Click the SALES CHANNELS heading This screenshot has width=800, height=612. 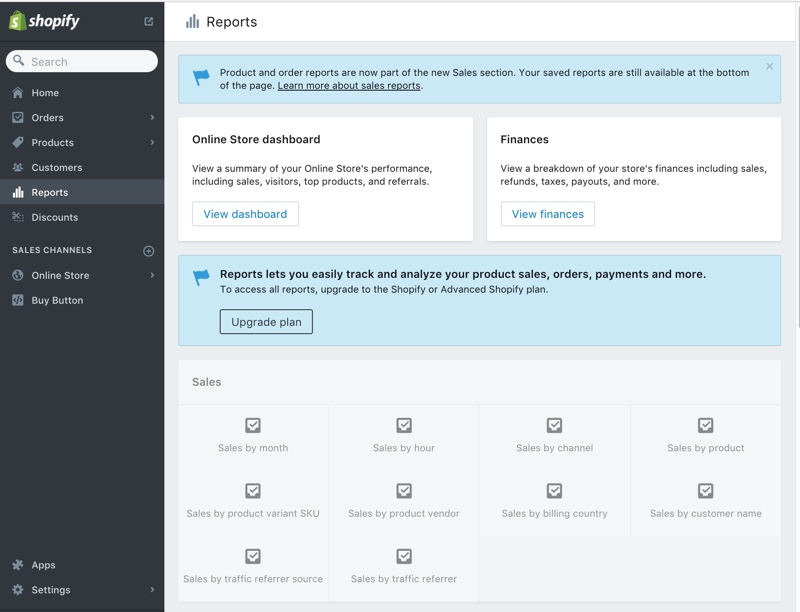point(52,250)
